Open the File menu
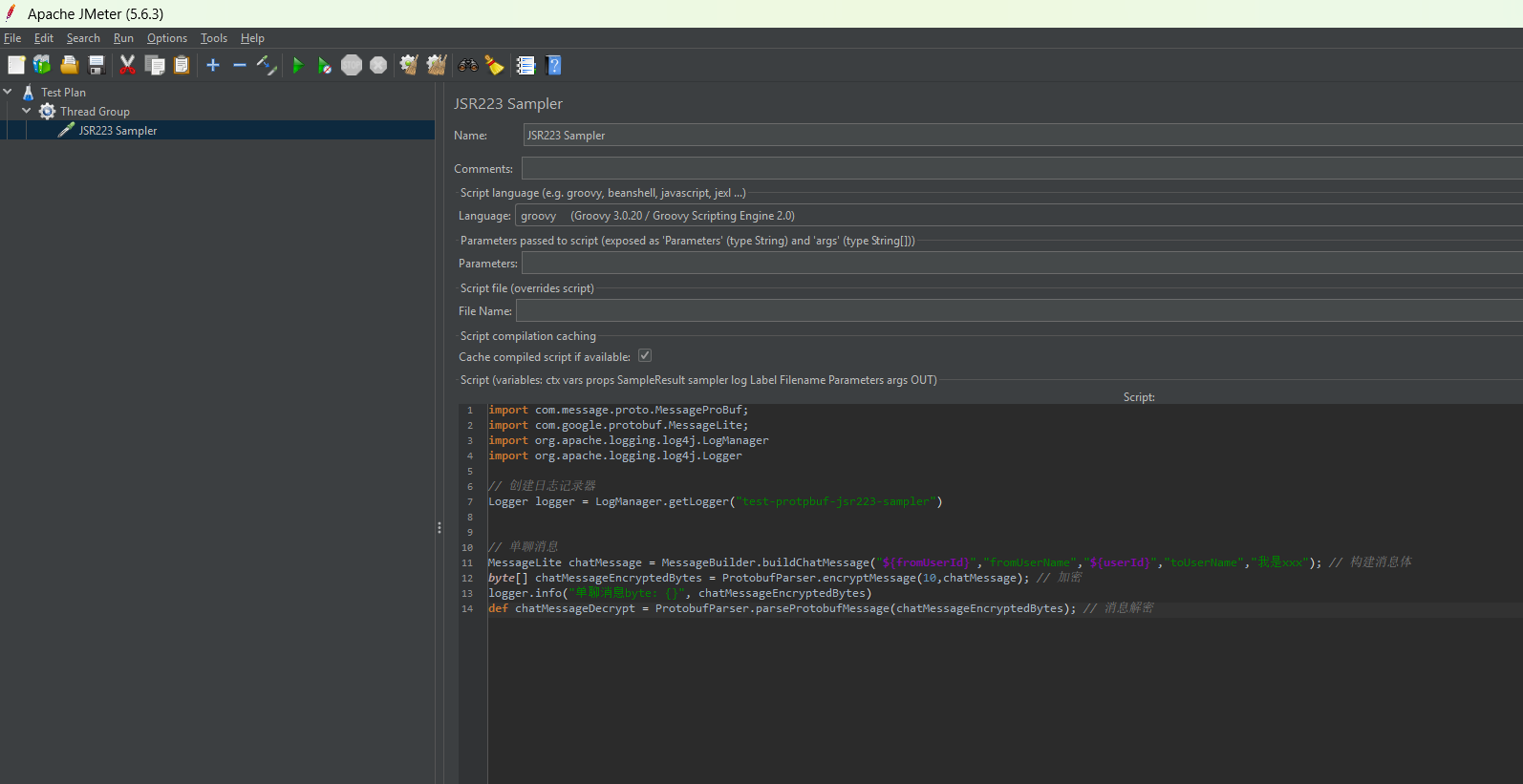This screenshot has width=1523, height=784. click(x=12, y=38)
